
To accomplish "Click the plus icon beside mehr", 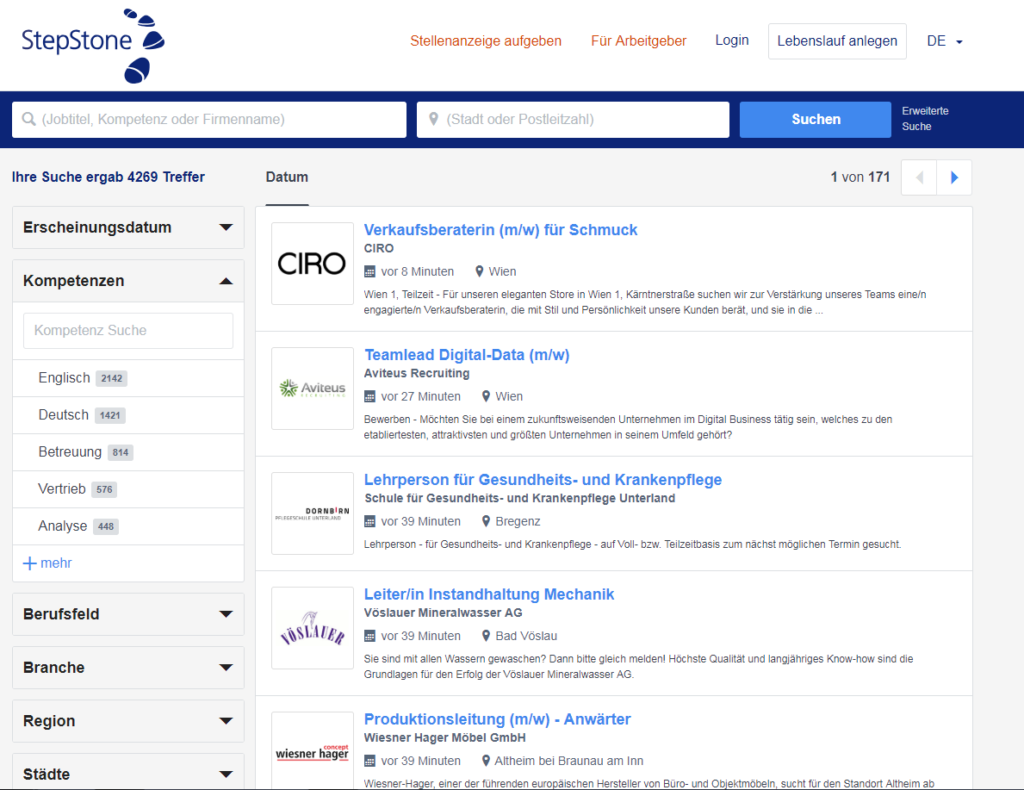I will point(29,563).
